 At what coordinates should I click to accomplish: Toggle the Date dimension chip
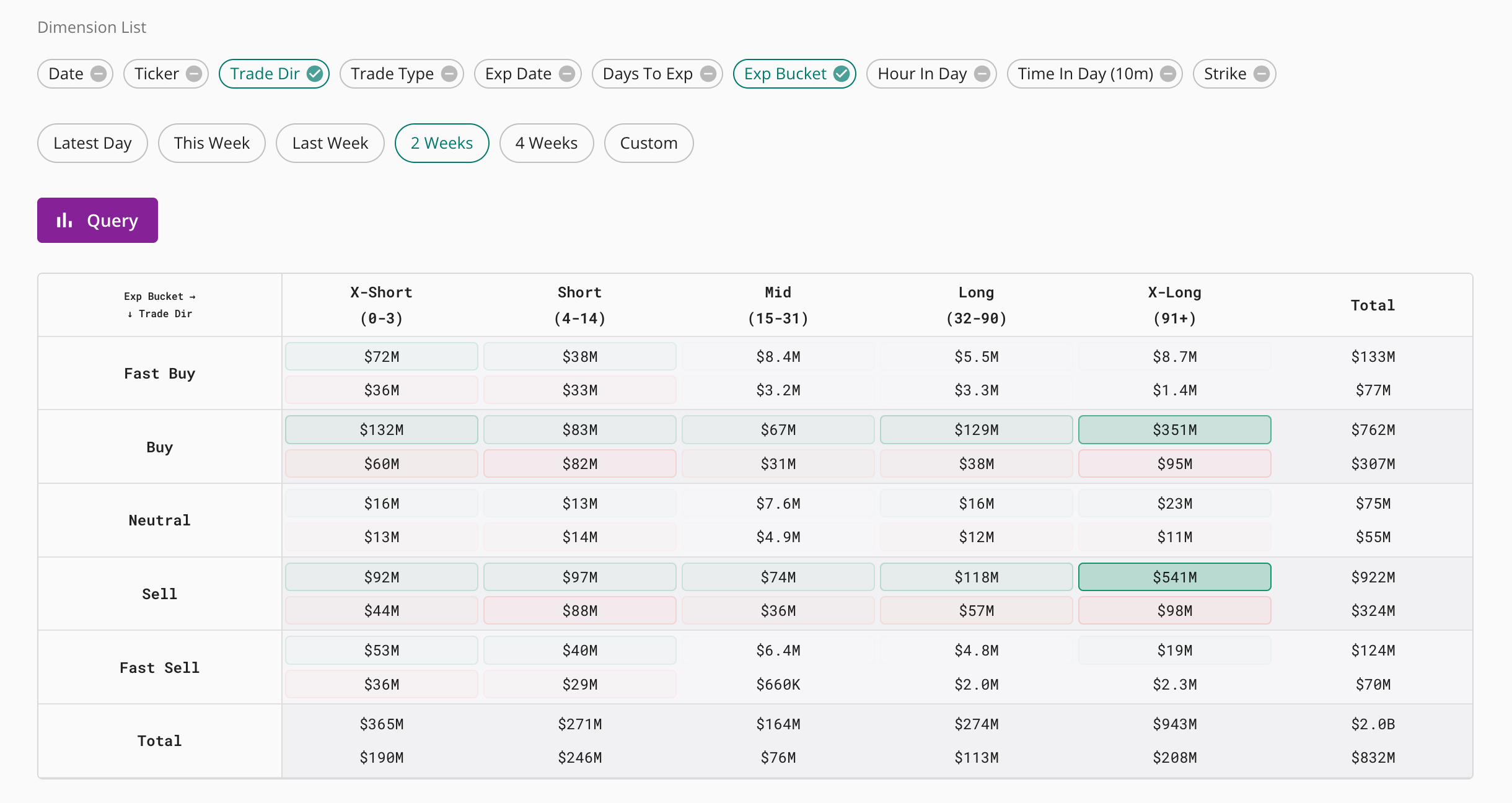click(75, 74)
